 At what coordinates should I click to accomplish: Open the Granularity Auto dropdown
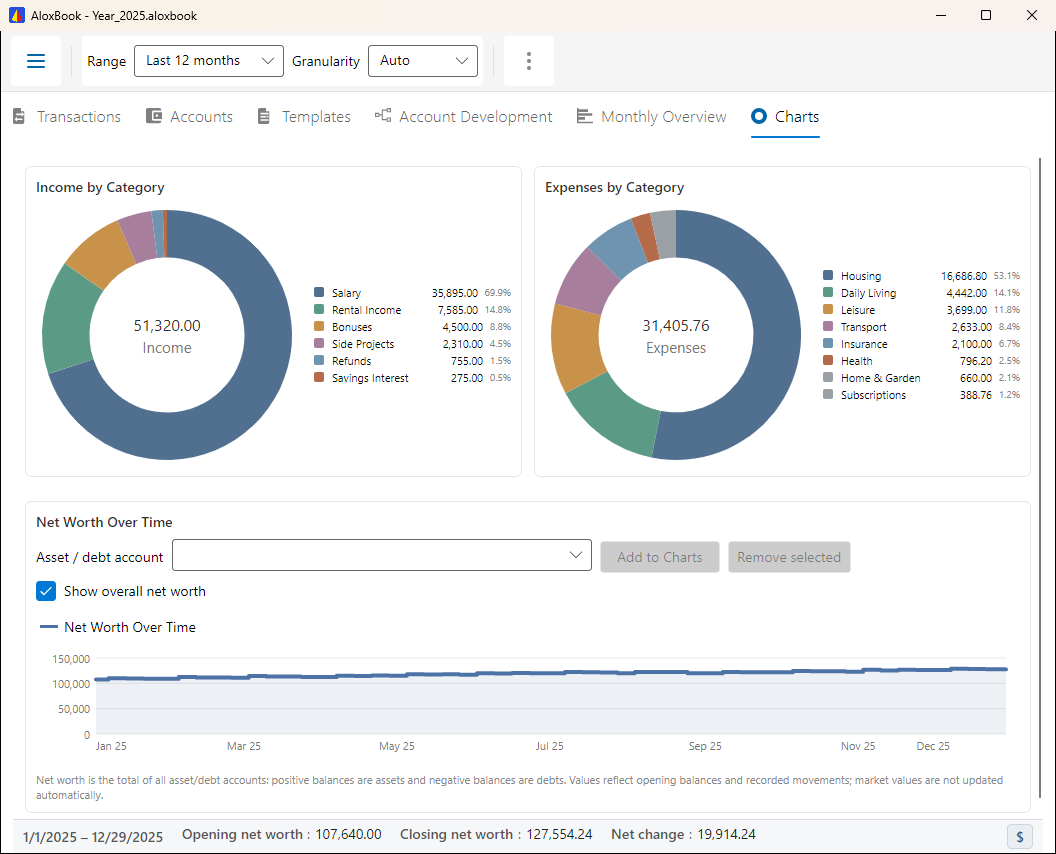(x=423, y=61)
